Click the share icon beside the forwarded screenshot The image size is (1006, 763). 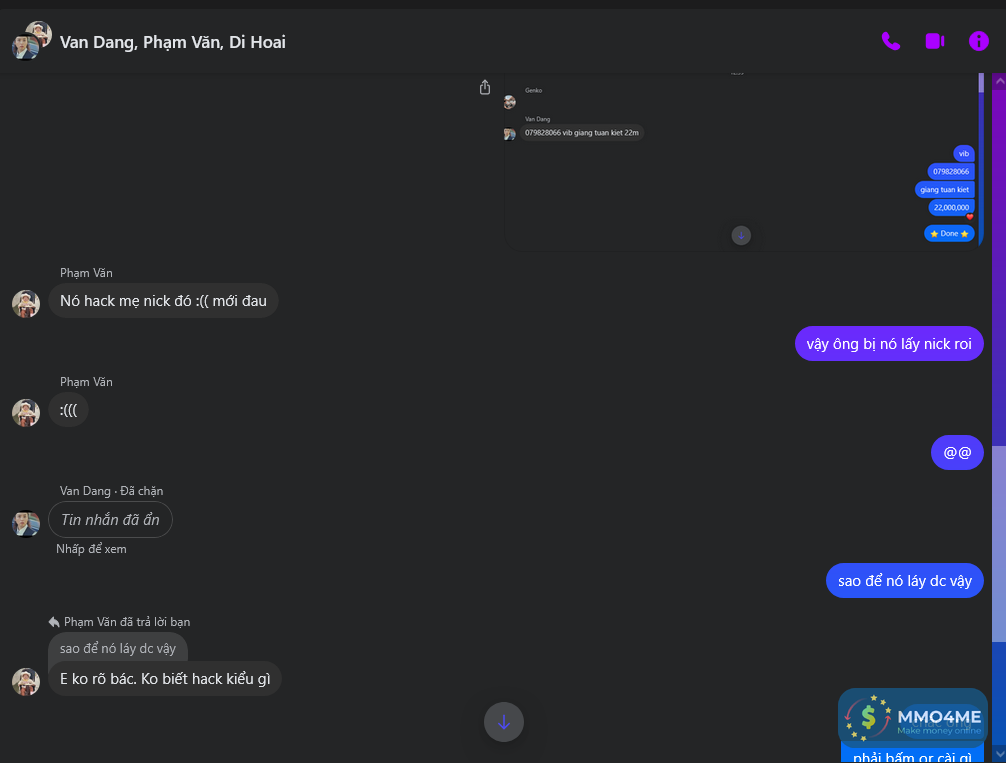pyautogui.click(x=485, y=88)
